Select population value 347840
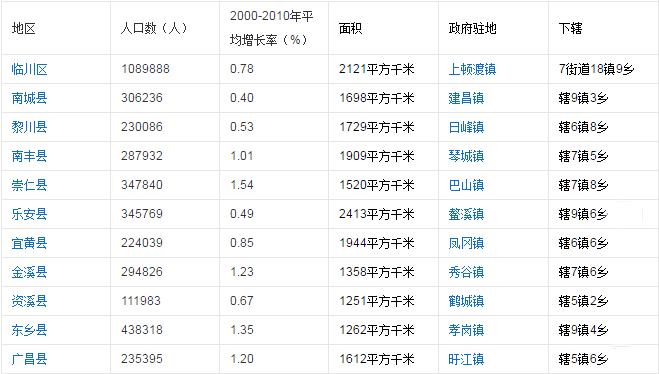 pyautogui.click(x=142, y=184)
